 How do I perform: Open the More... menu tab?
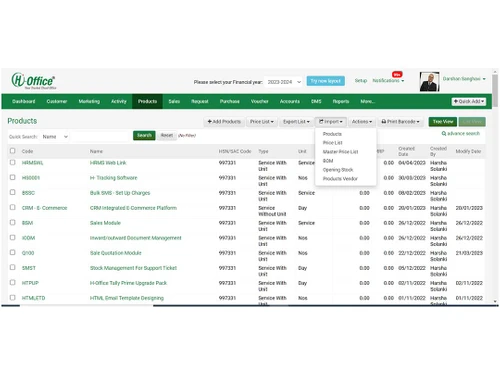pos(368,101)
